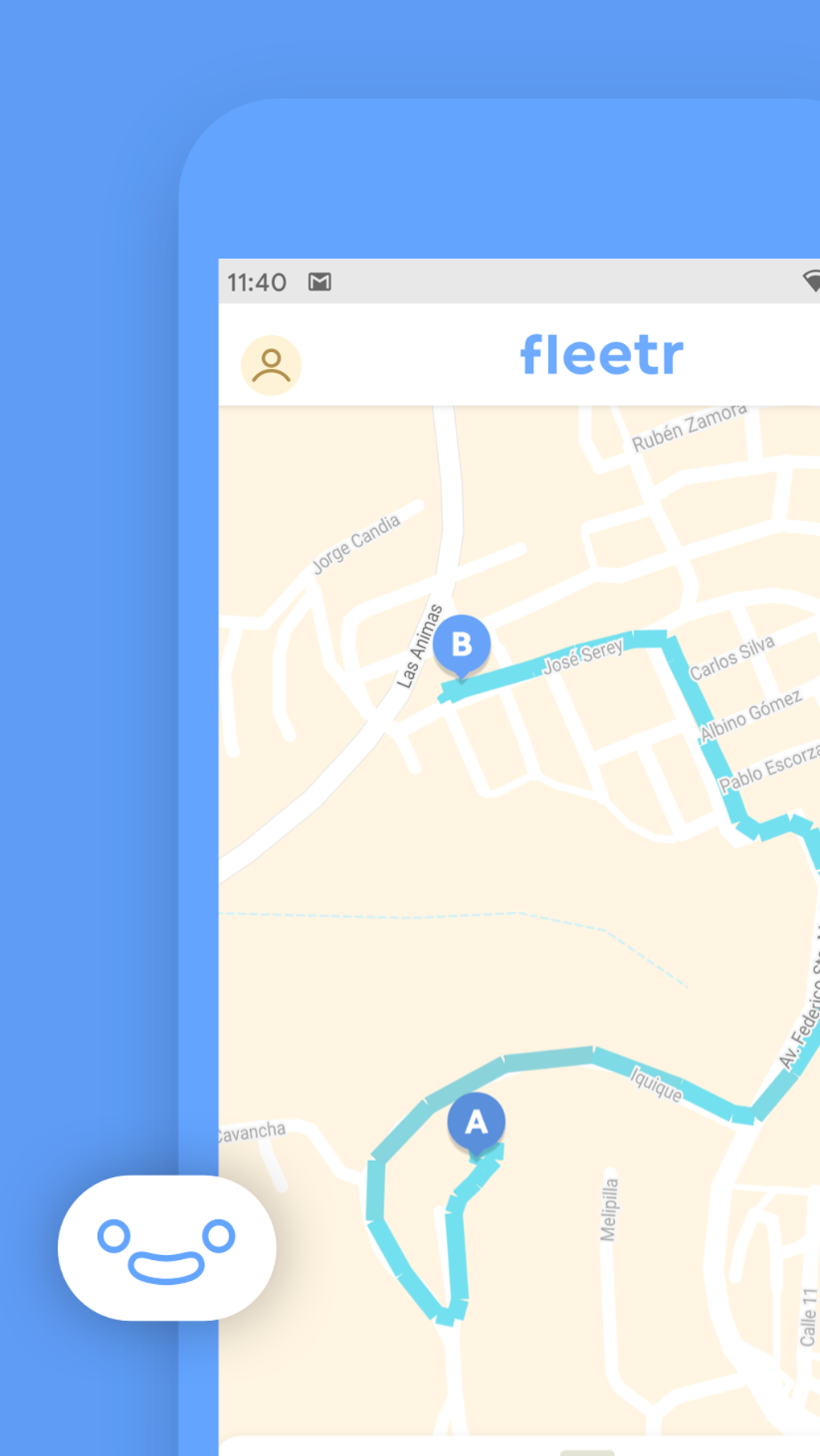Tap the Jorge Candia street label
The image size is (820, 1456).
point(355,544)
